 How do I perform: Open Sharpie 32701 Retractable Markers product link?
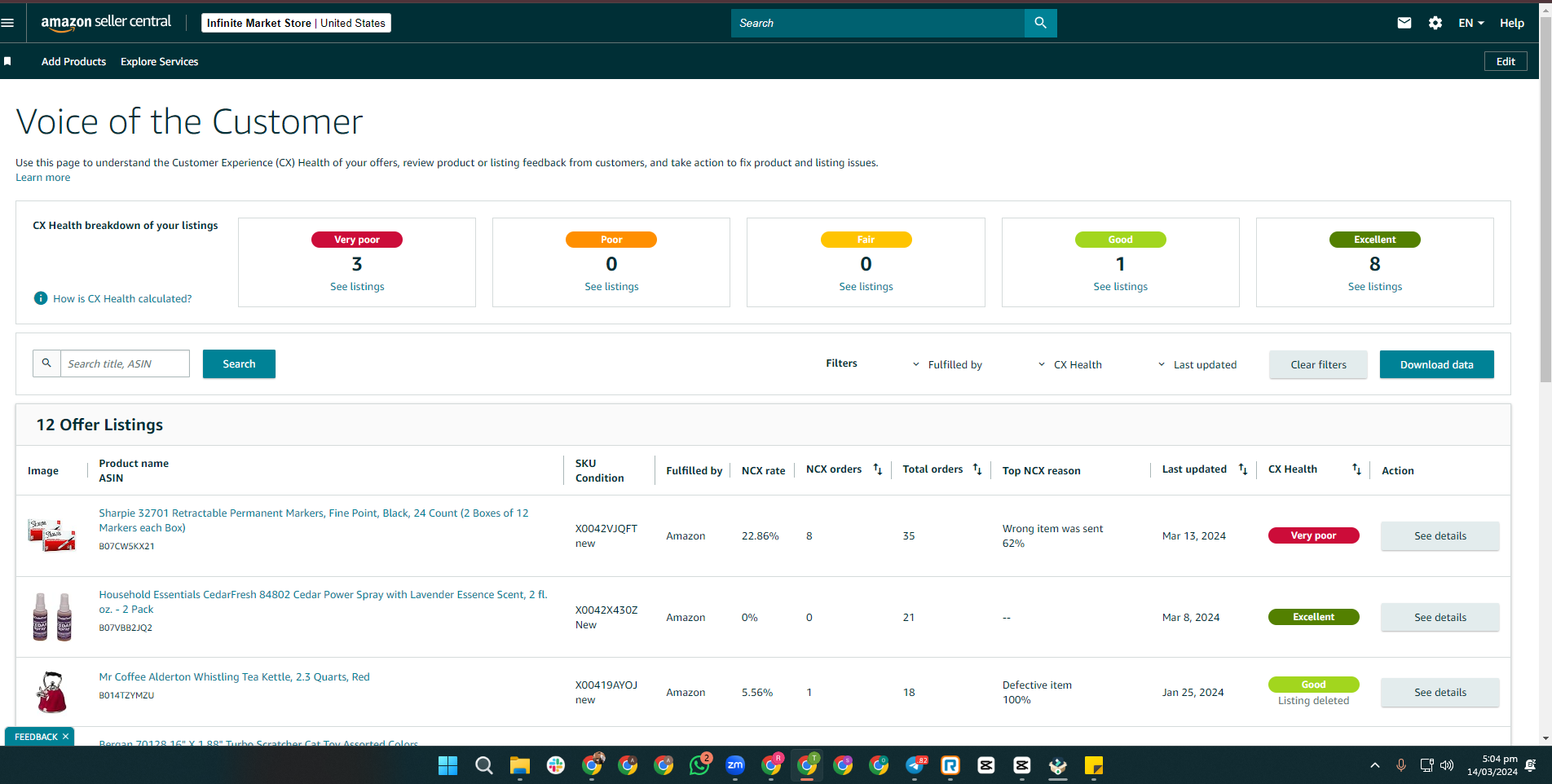314,520
